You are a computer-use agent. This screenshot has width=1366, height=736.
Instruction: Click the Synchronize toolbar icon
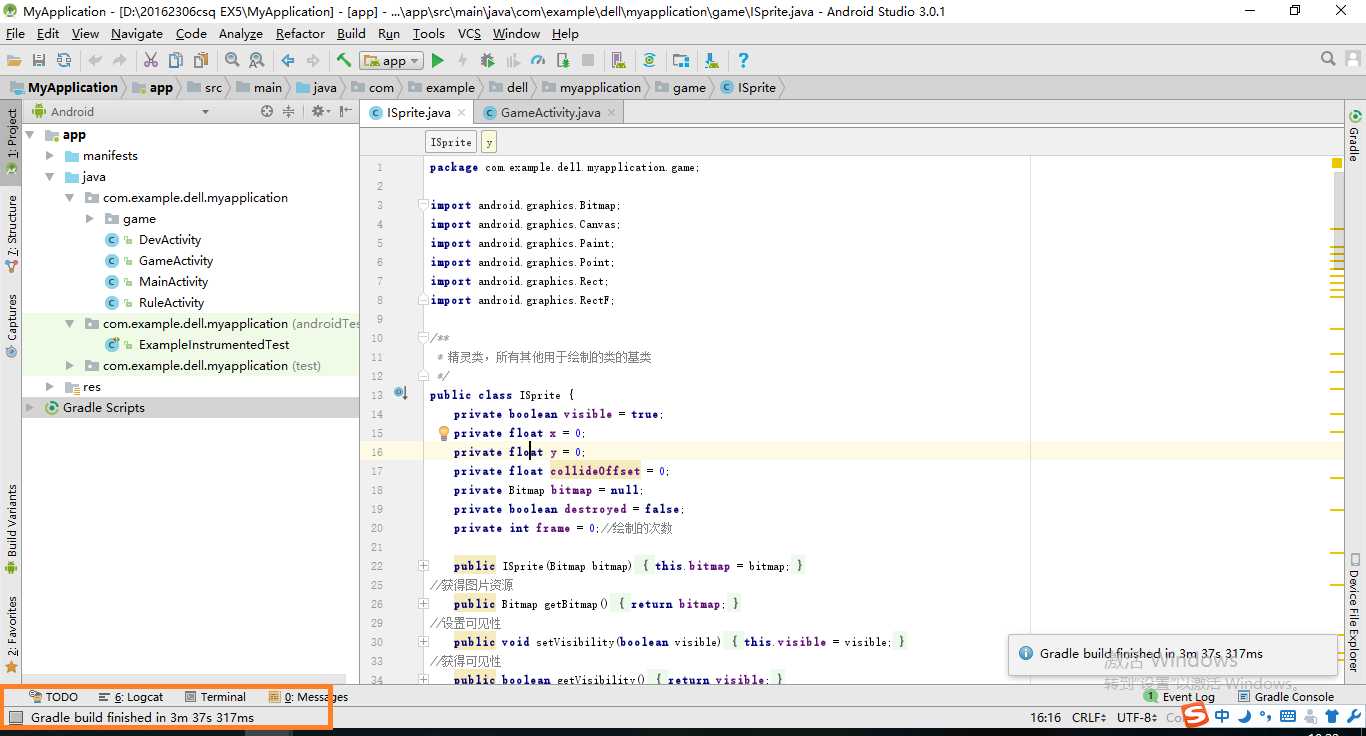64,61
